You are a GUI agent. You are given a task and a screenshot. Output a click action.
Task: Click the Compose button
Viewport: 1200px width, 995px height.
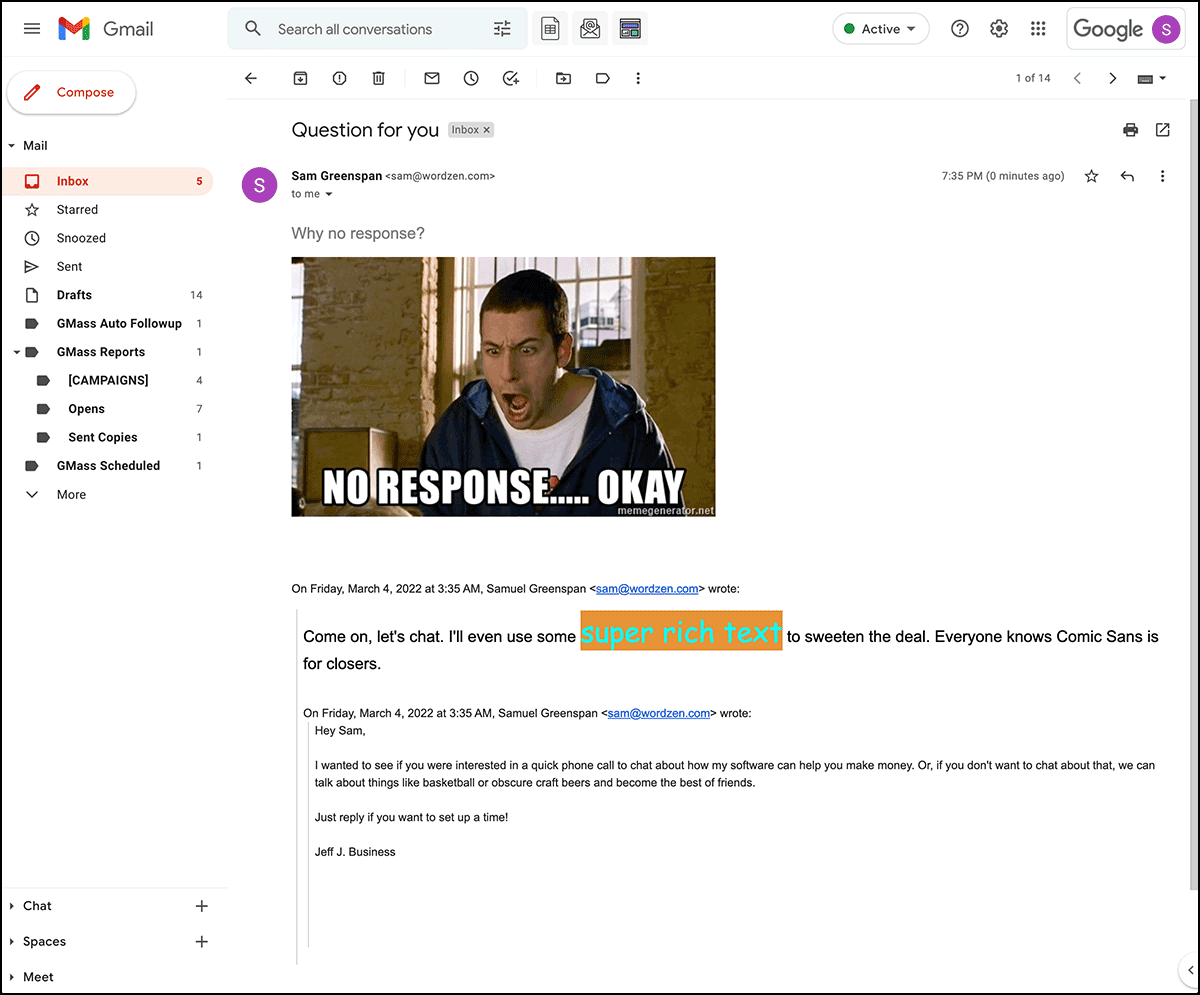point(71,93)
